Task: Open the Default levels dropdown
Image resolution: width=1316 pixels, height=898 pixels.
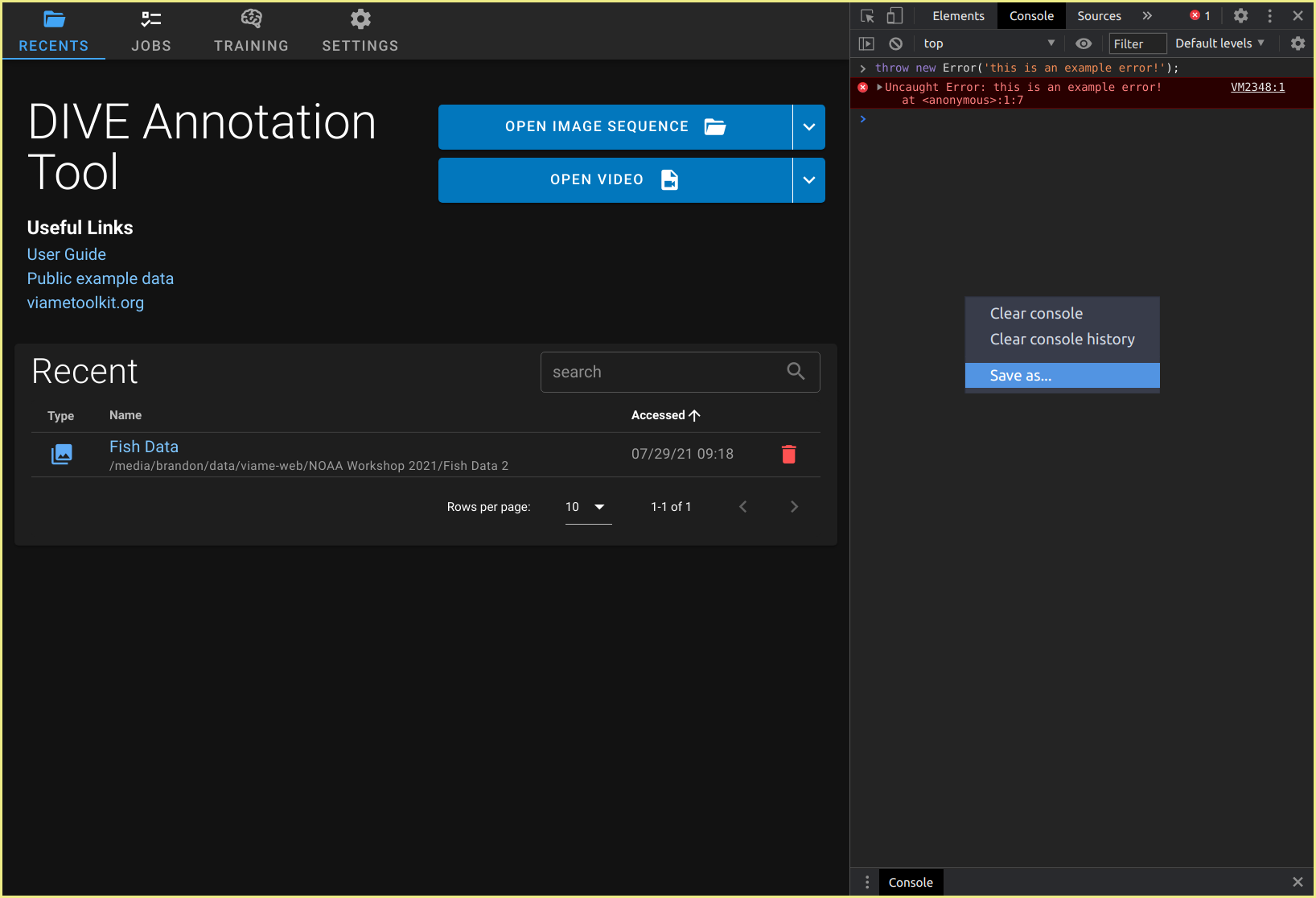Action: click(1219, 43)
